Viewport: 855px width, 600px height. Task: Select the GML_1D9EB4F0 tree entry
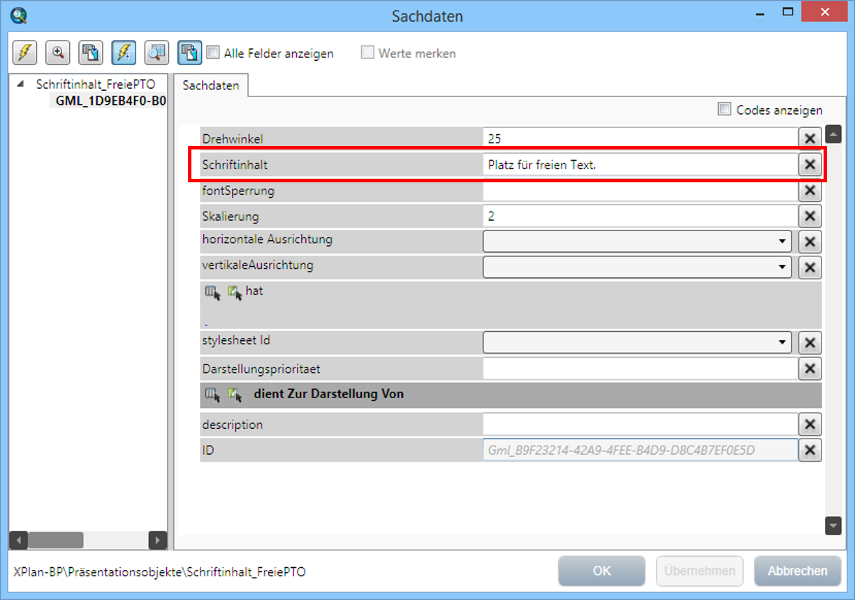[x=110, y=101]
